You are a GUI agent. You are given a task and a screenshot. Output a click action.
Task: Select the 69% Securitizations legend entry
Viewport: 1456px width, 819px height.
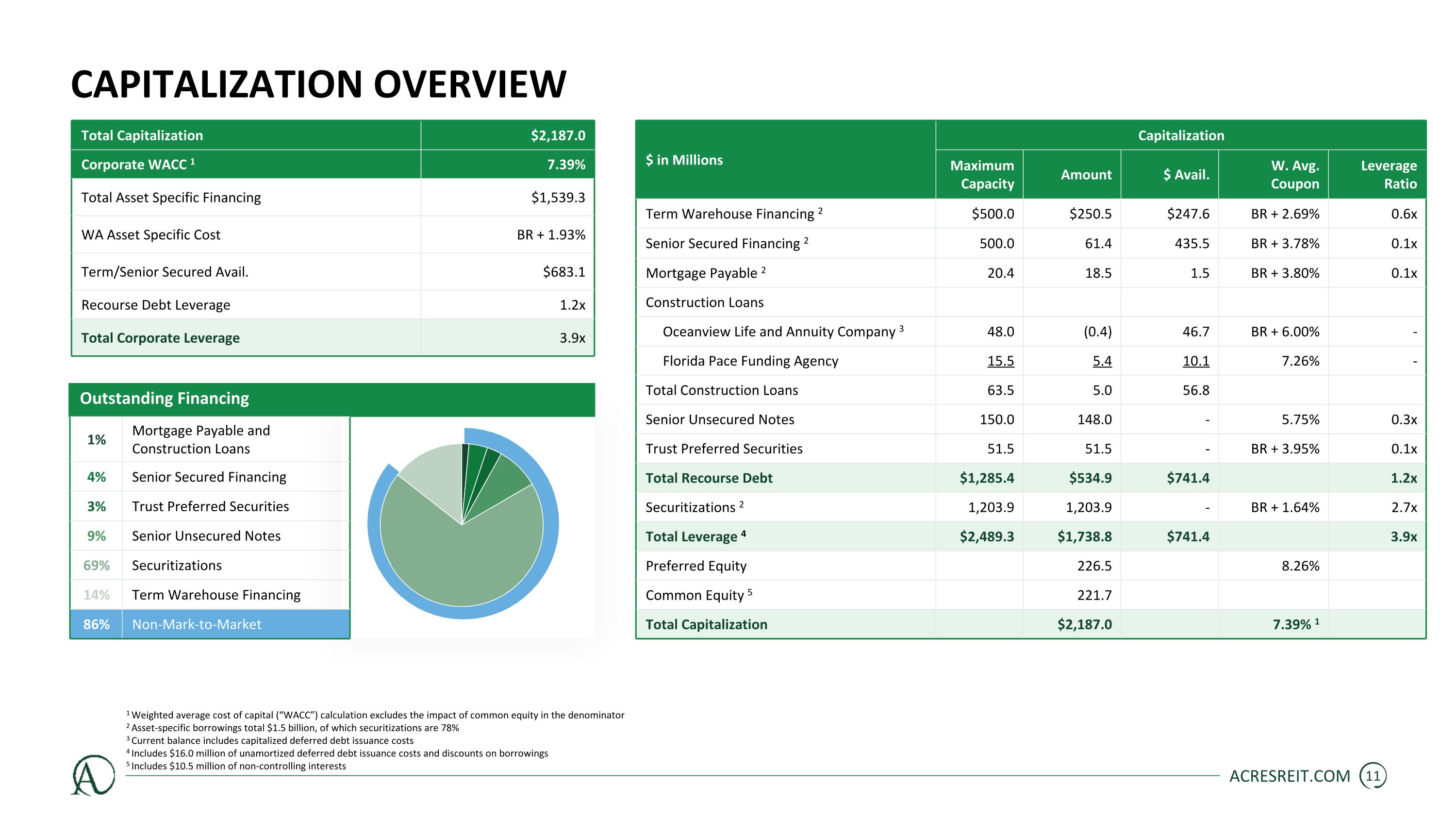coord(210,565)
